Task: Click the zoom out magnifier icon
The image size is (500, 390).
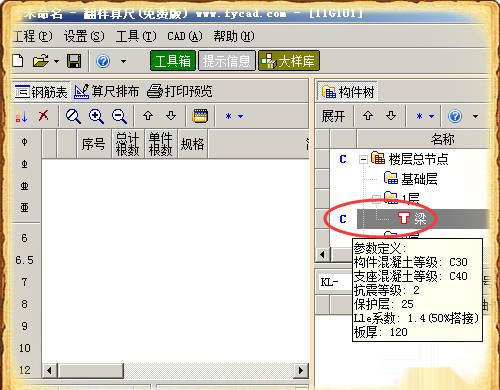Action: [119, 116]
